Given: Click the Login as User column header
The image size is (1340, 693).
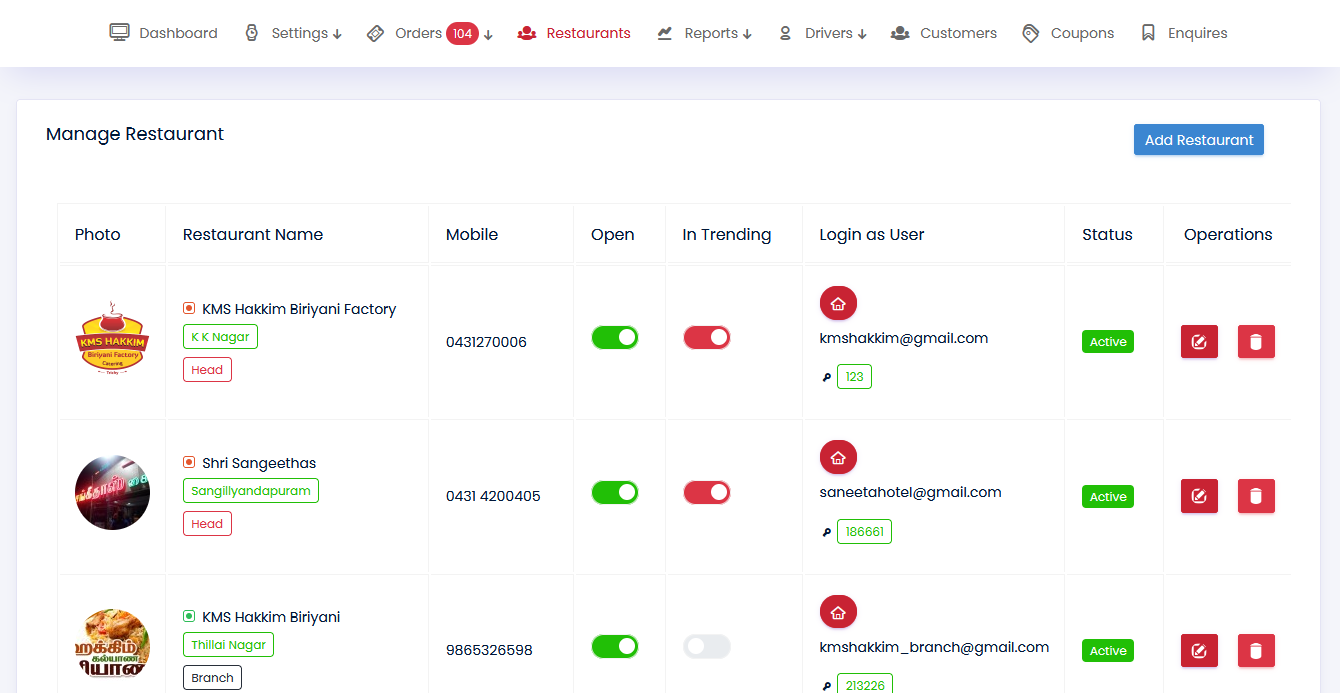Looking at the screenshot, I should [x=872, y=235].
